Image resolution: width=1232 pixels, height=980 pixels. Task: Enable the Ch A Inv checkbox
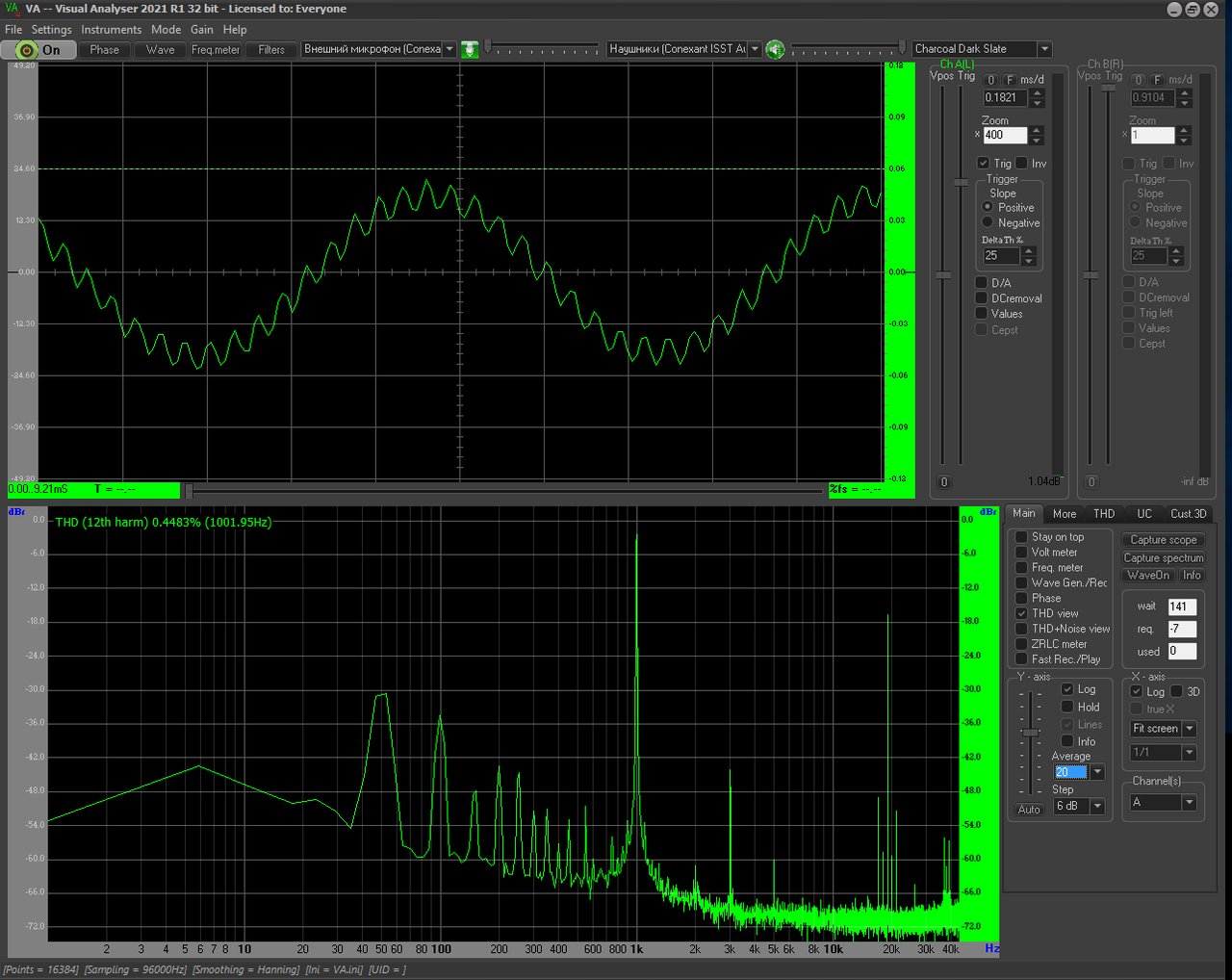pyautogui.click(x=1022, y=164)
